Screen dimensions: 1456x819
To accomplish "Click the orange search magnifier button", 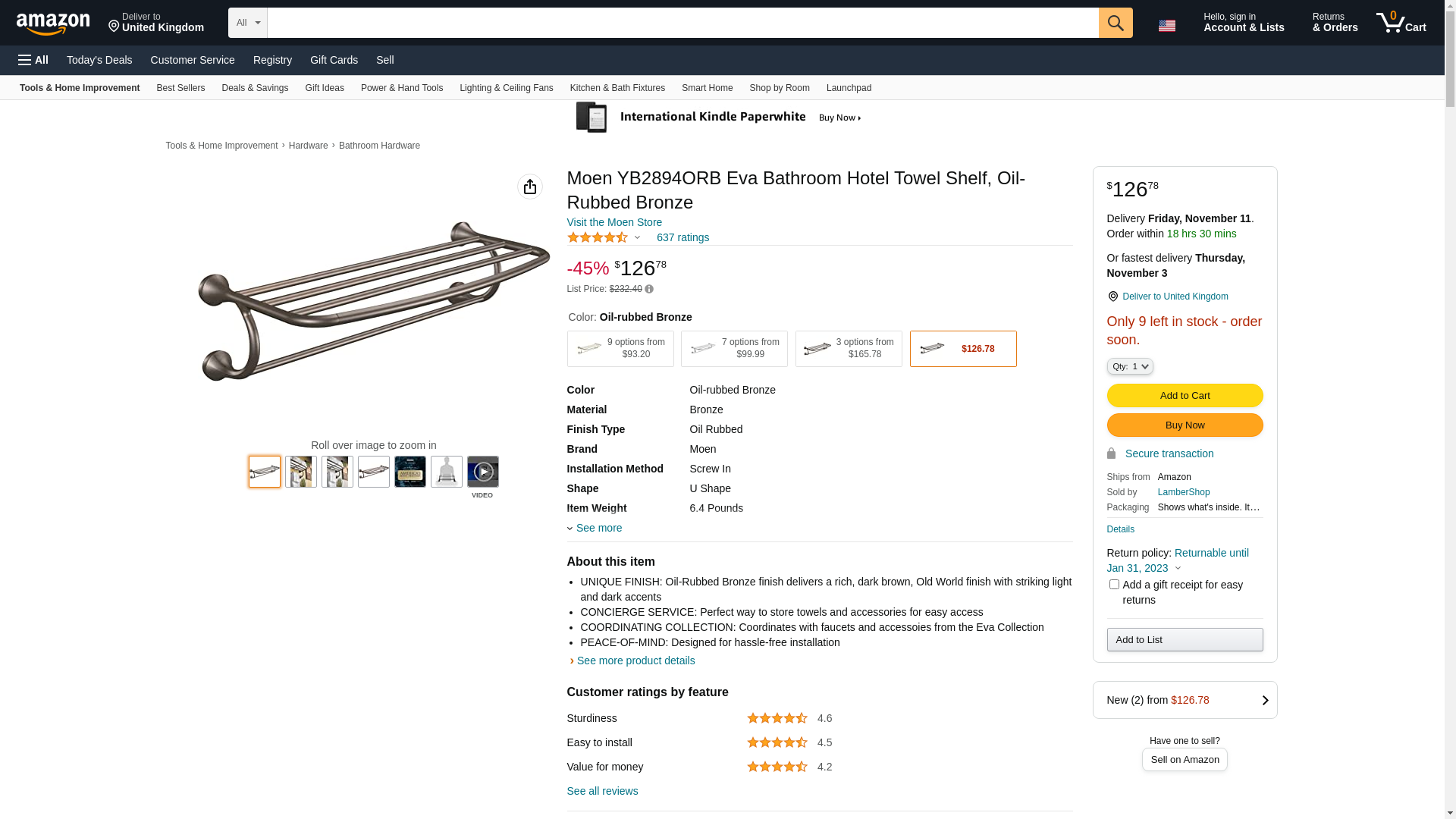I will [1115, 23].
